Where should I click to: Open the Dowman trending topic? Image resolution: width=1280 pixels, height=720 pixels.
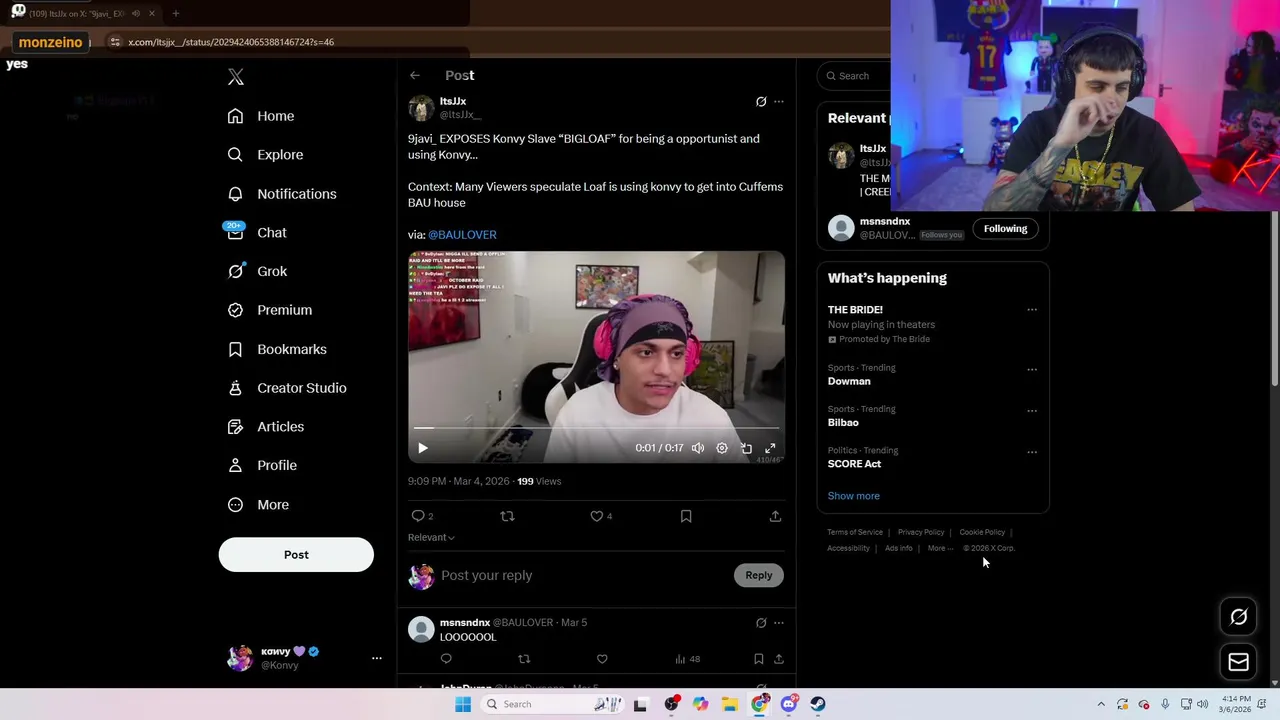coord(849,381)
